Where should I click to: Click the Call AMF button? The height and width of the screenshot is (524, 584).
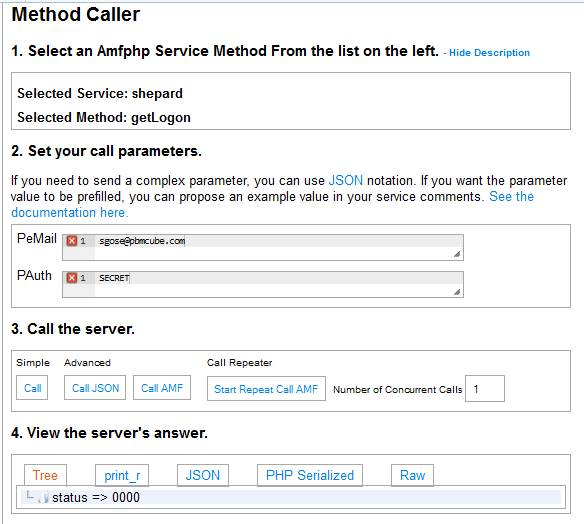[x=162, y=388]
